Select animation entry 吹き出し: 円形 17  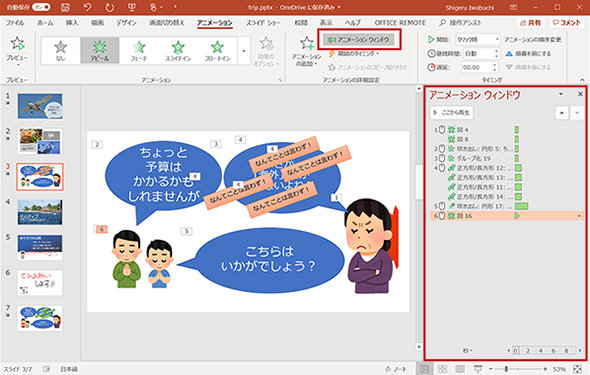[506, 206]
